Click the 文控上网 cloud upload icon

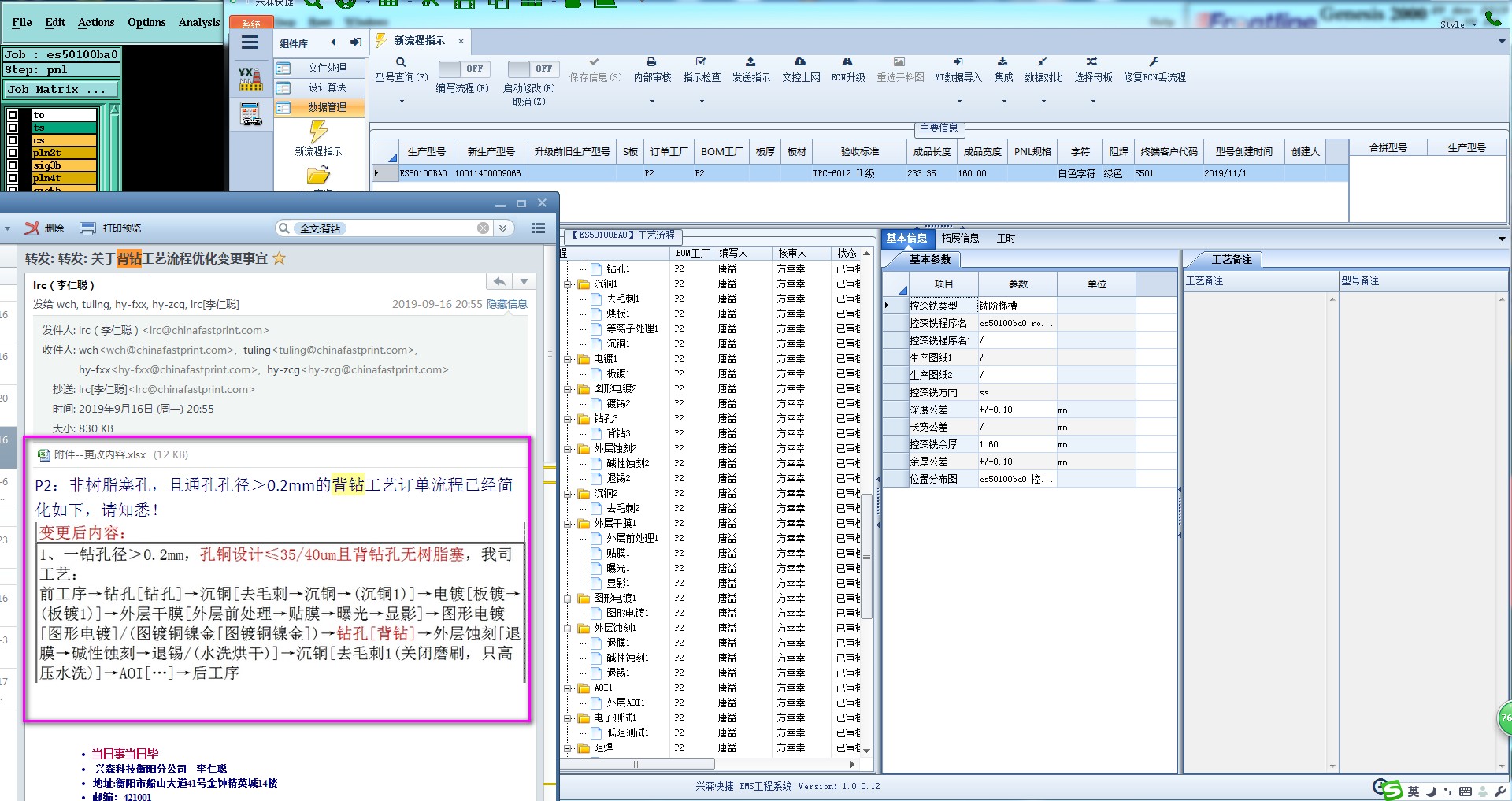pos(800,61)
